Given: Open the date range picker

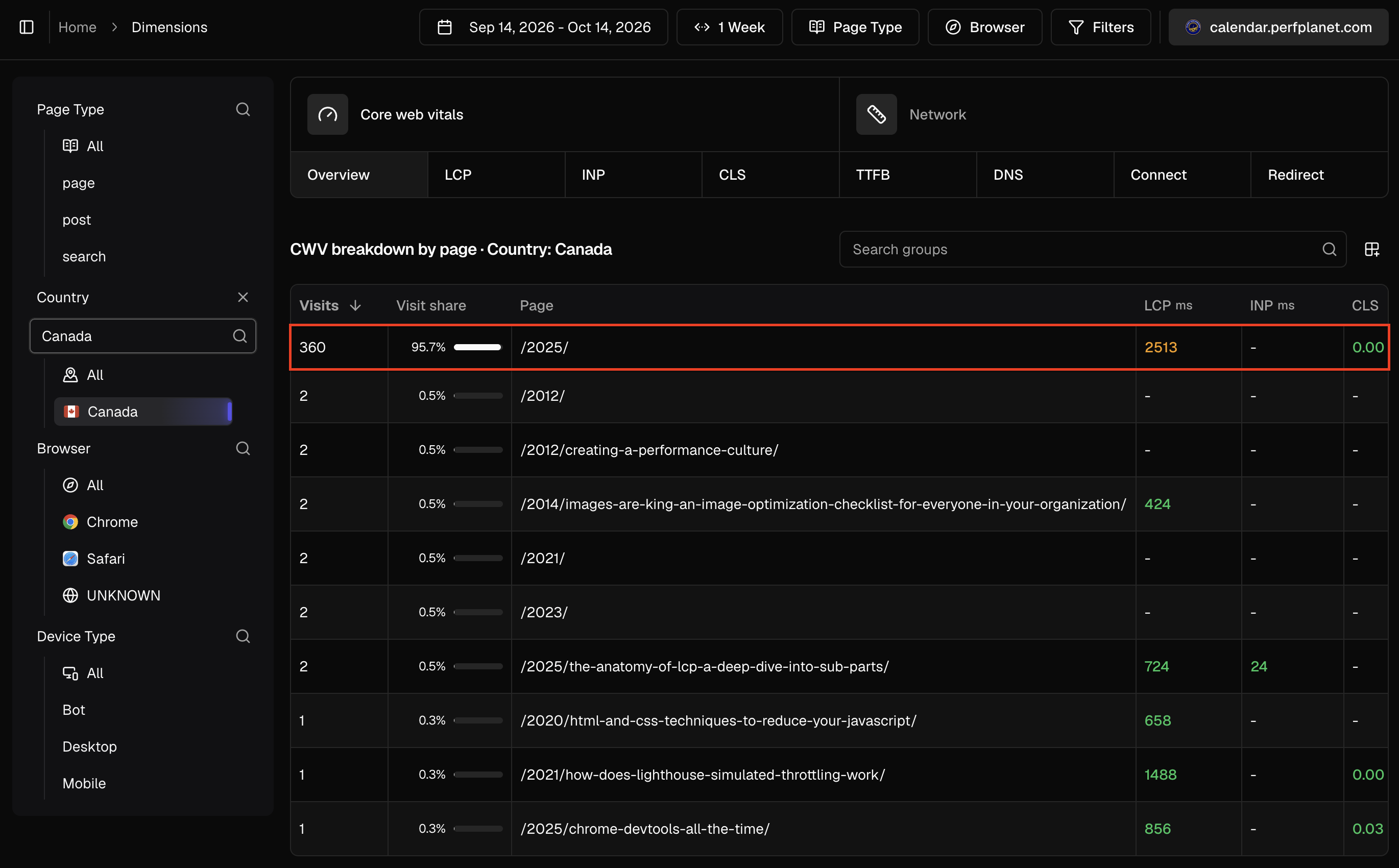Looking at the screenshot, I should [543, 27].
